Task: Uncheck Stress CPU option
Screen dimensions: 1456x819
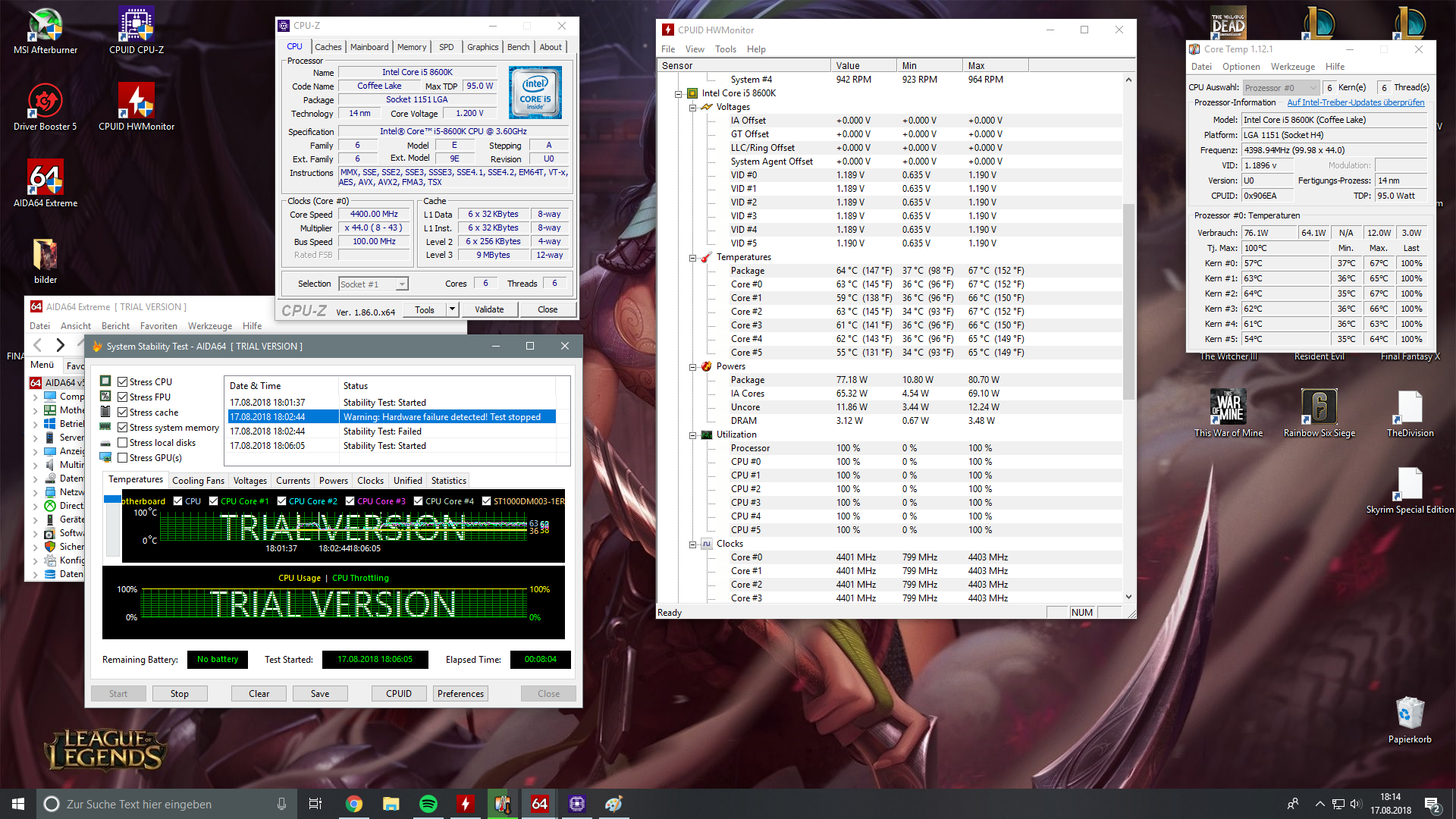Action: [122, 382]
